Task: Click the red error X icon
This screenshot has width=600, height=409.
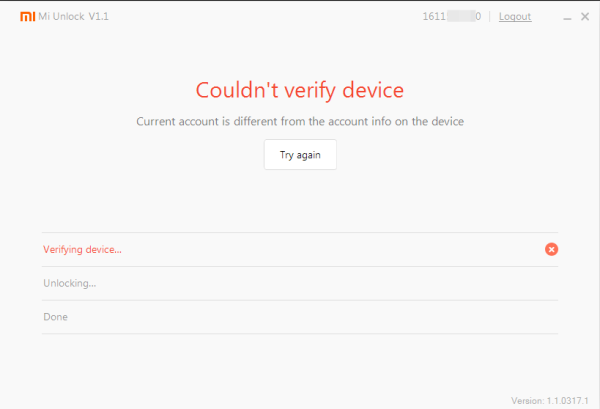Action: [x=551, y=249]
